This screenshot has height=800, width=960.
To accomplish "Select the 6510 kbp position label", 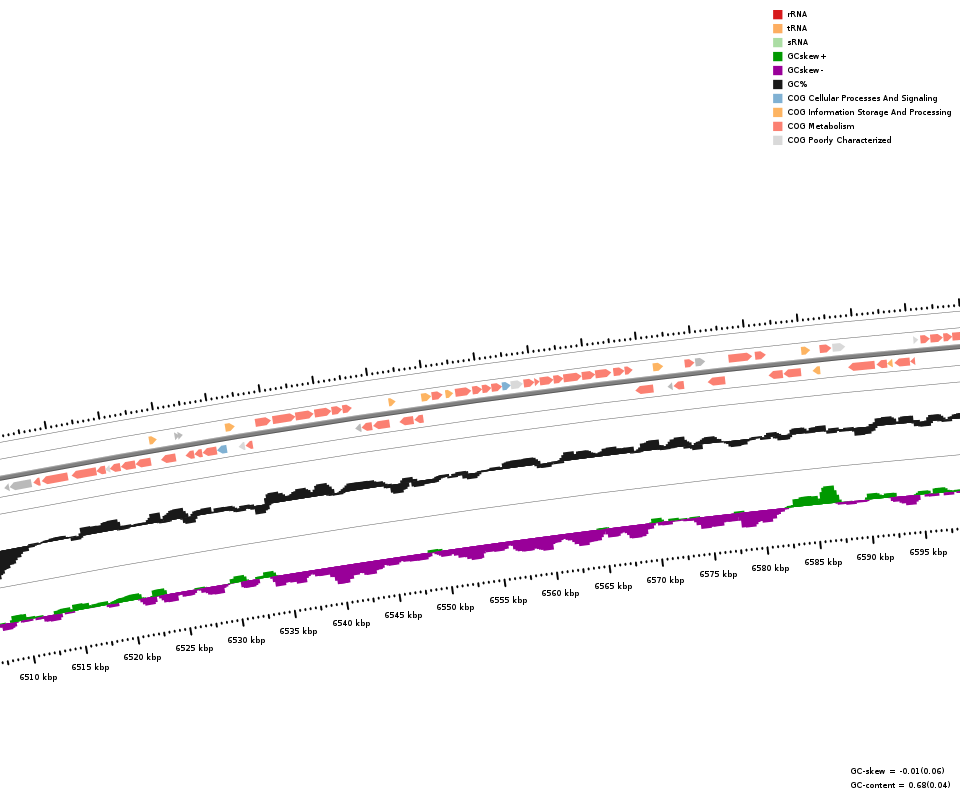I will (38, 677).
